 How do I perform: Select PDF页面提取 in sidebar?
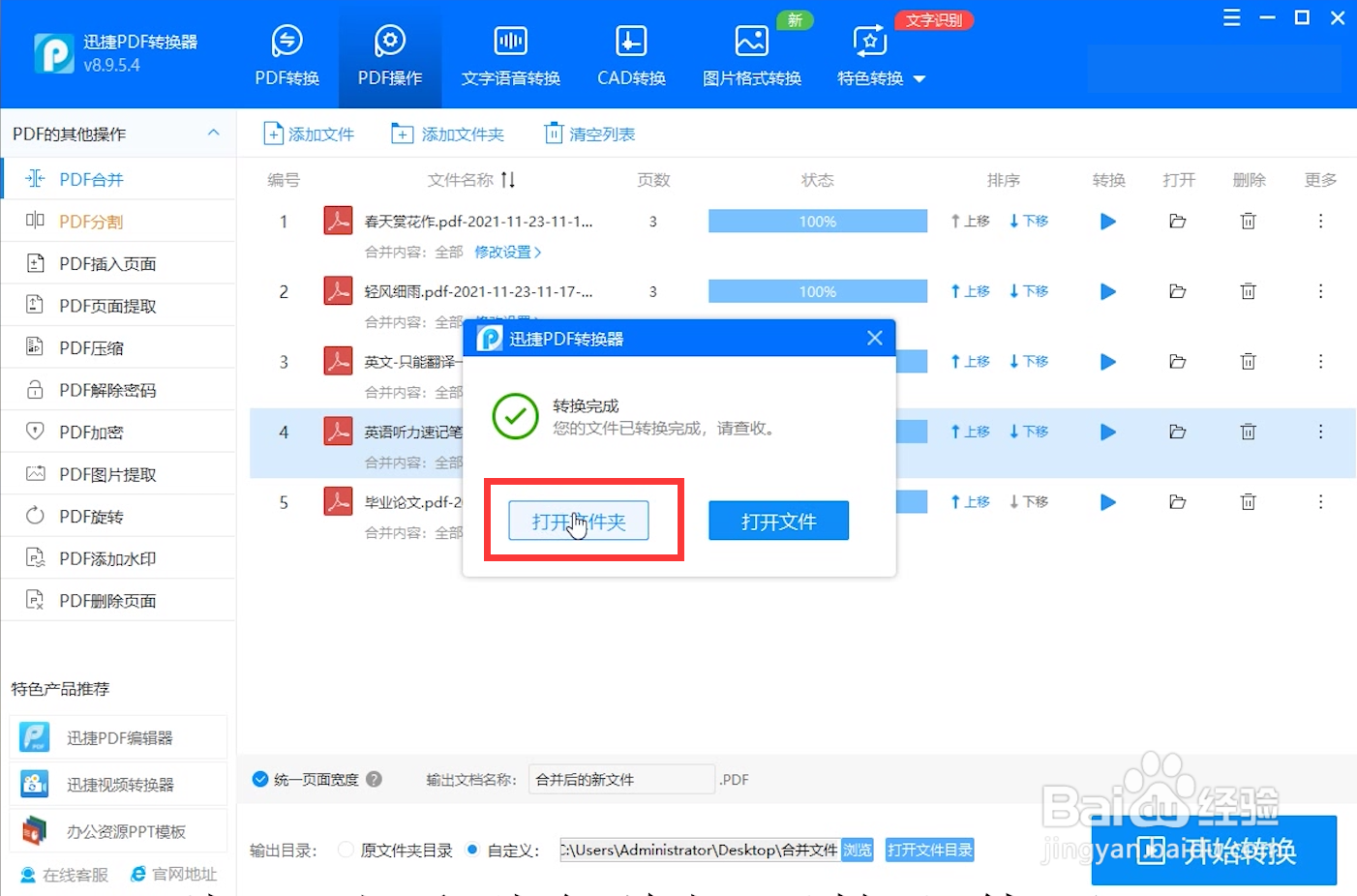pos(118,306)
